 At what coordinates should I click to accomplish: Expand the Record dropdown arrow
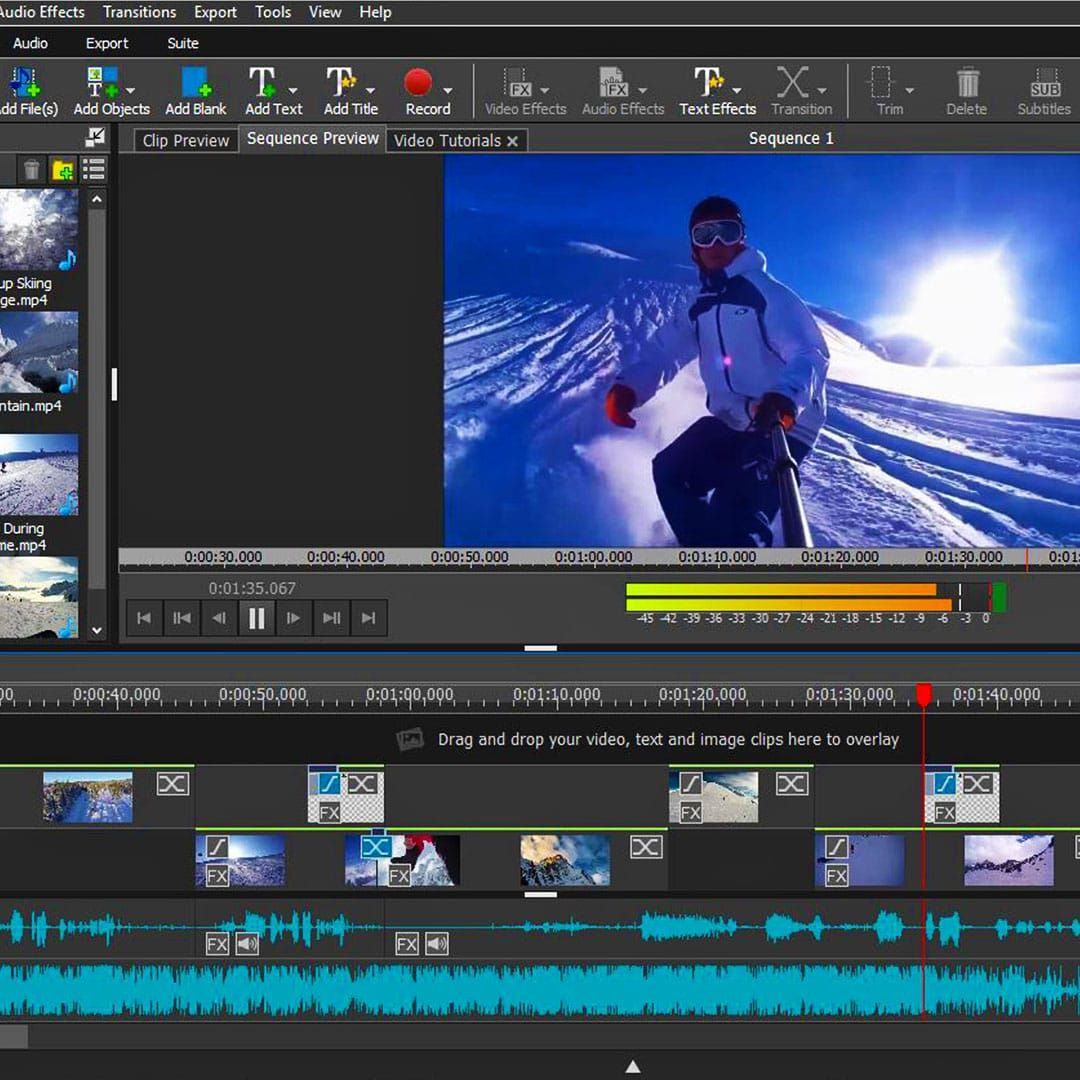(447, 90)
